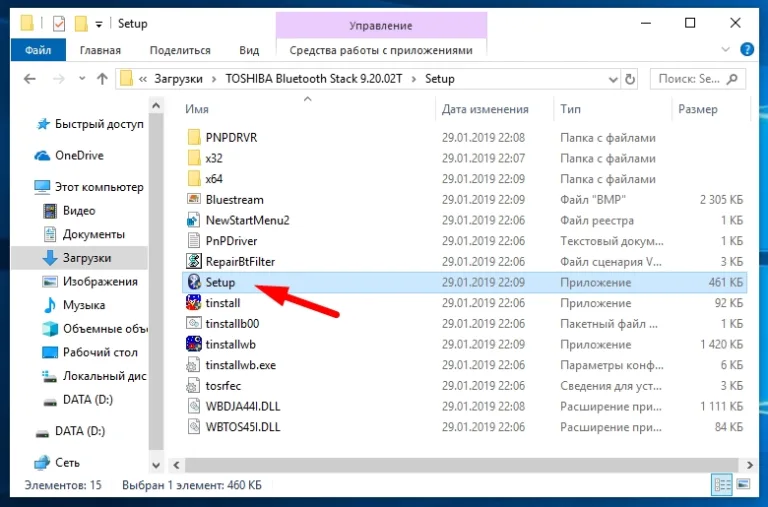The height and width of the screenshot is (507, 768).
Task: Sort by the Размер column header
Action: pos(697,109)
